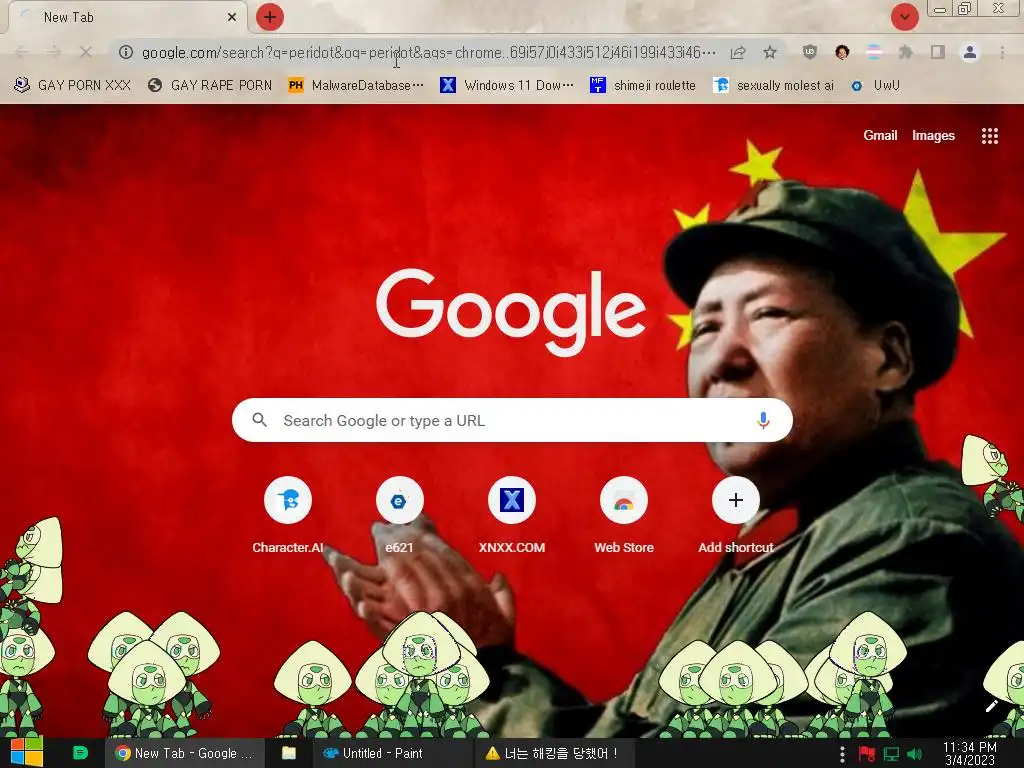
Task: Open the Google apps grid
Action: pos(989,135)
